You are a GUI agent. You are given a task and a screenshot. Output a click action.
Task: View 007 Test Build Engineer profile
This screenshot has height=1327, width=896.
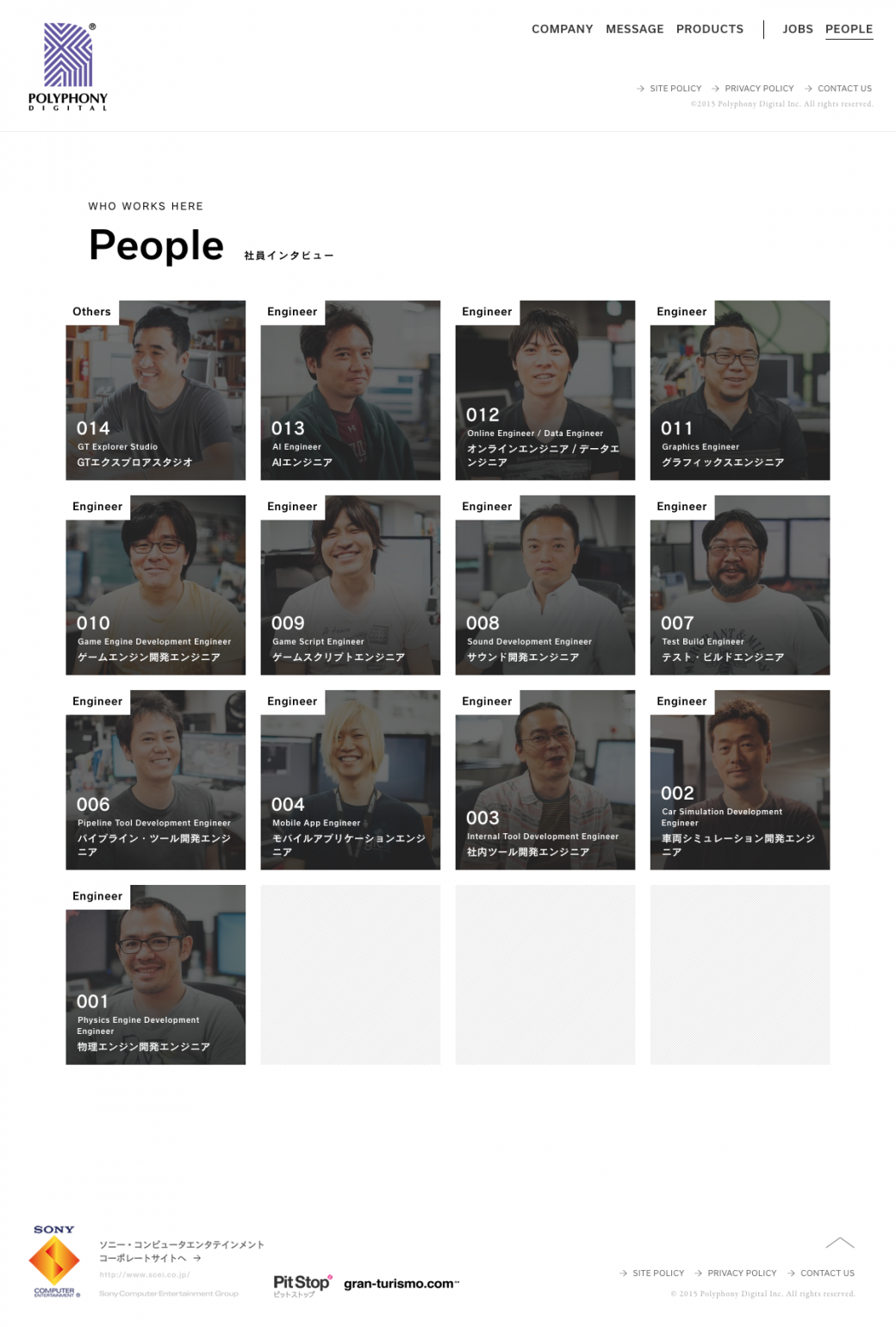(740, 585)
